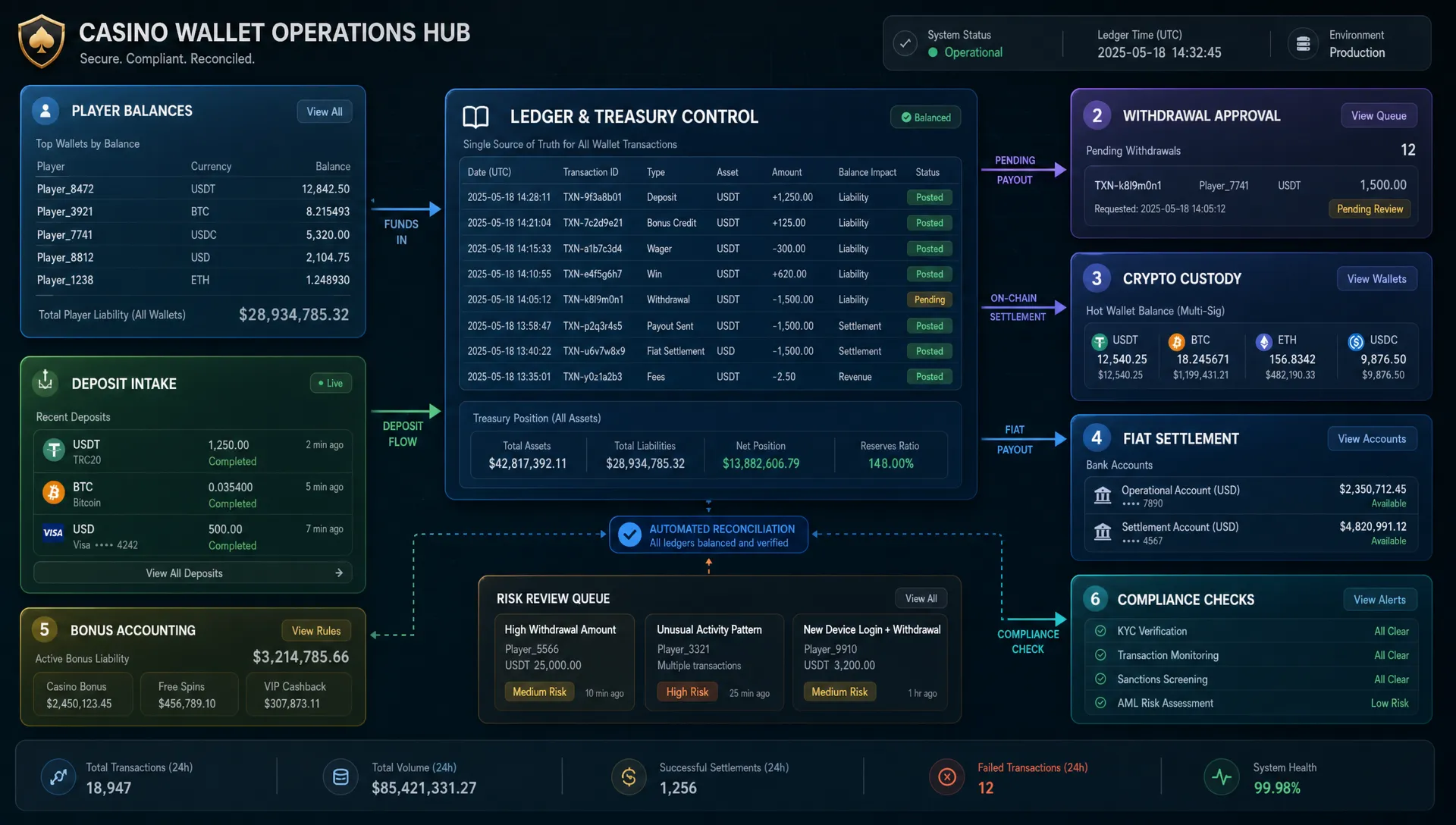Click the Total Transactions icon
The height and width of the screenshot is (825, 1456).
click(58, 777)
